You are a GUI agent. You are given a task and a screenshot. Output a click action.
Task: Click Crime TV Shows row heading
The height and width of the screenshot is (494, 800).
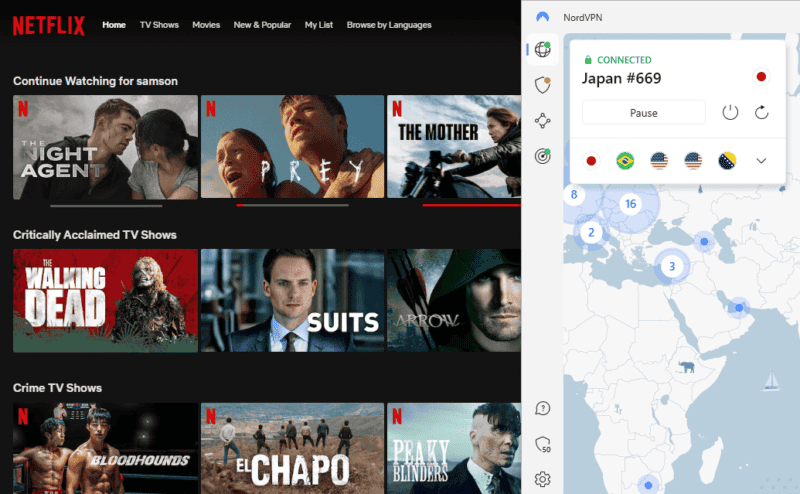(57, 388)
